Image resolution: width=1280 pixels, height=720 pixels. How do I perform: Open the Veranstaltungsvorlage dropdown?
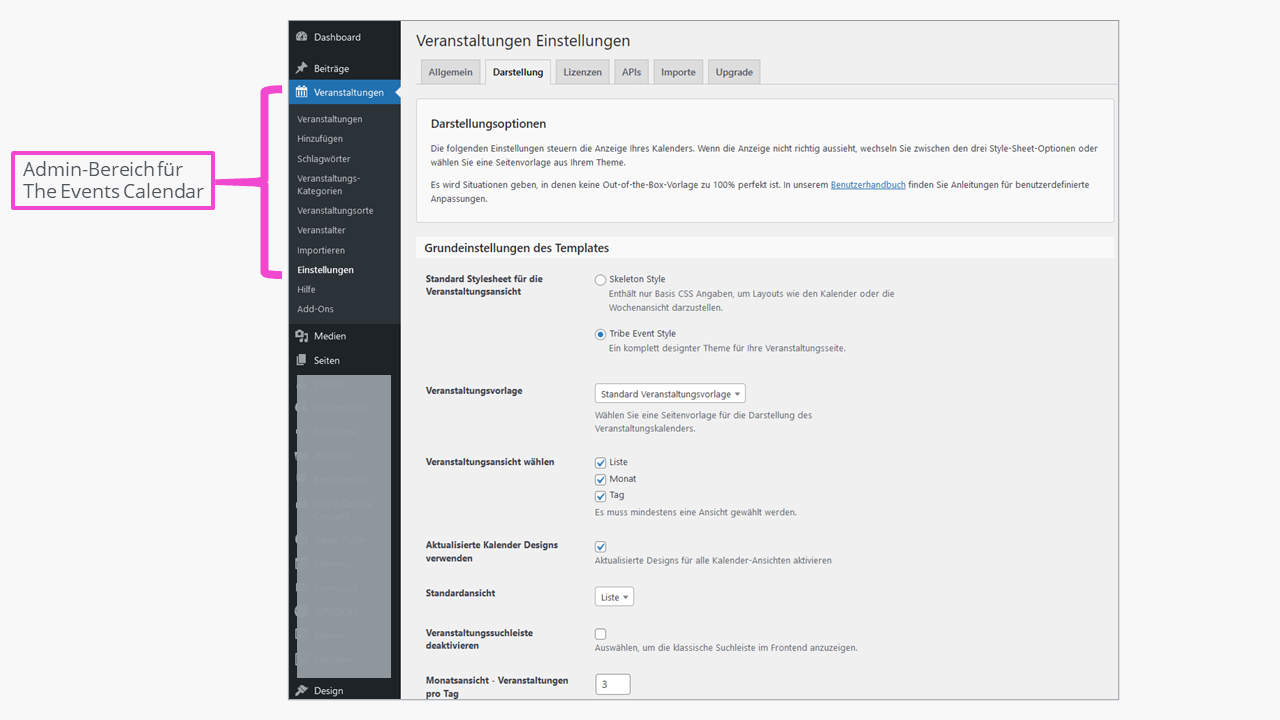[x=670, y=394]
